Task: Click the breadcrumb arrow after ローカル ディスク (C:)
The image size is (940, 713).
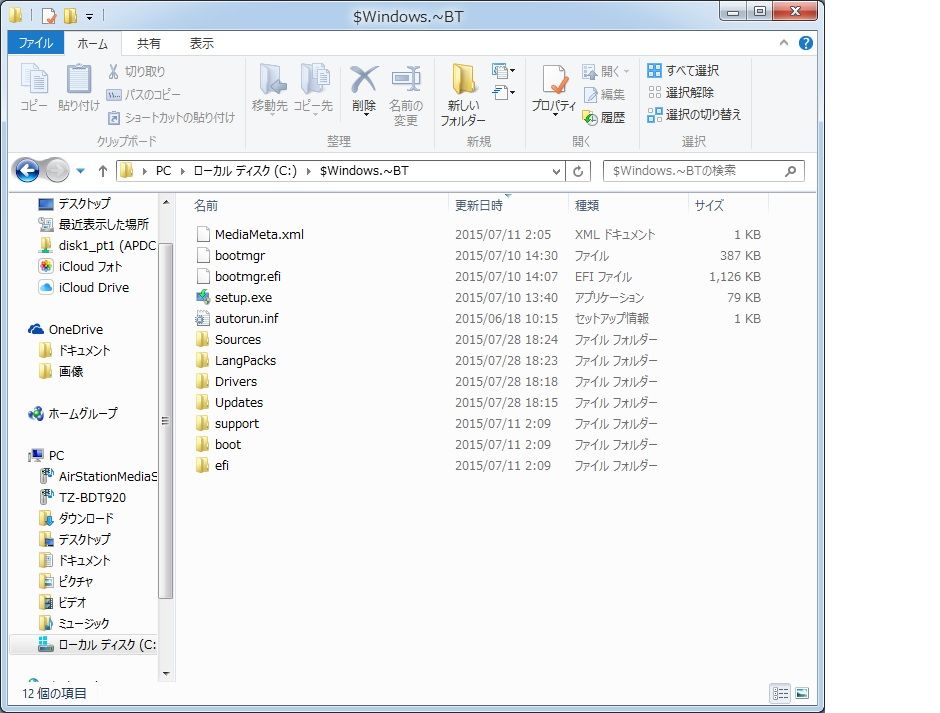Action: 308,172
